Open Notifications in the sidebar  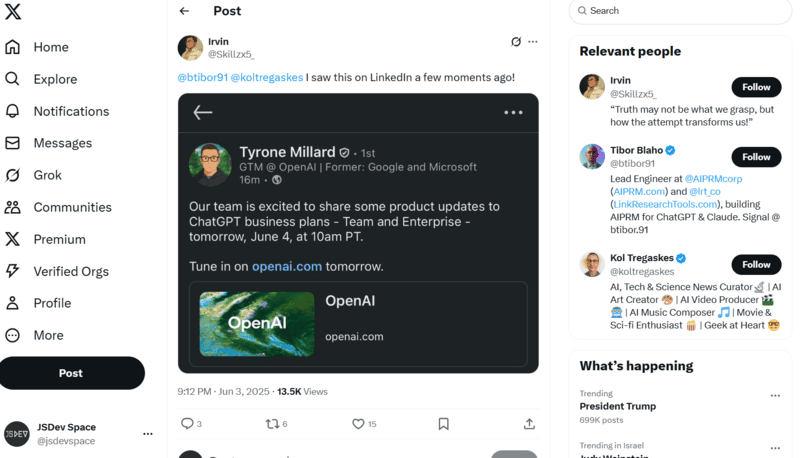pos(70,111)
